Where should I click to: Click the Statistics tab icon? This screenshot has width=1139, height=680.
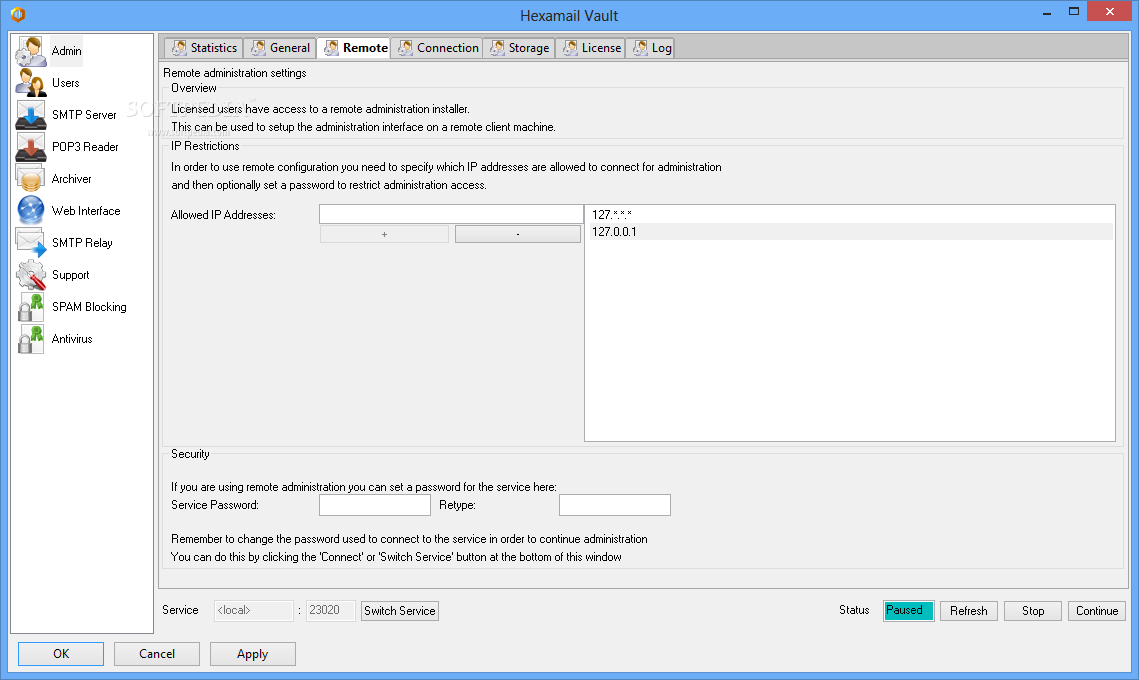point(179,48)
